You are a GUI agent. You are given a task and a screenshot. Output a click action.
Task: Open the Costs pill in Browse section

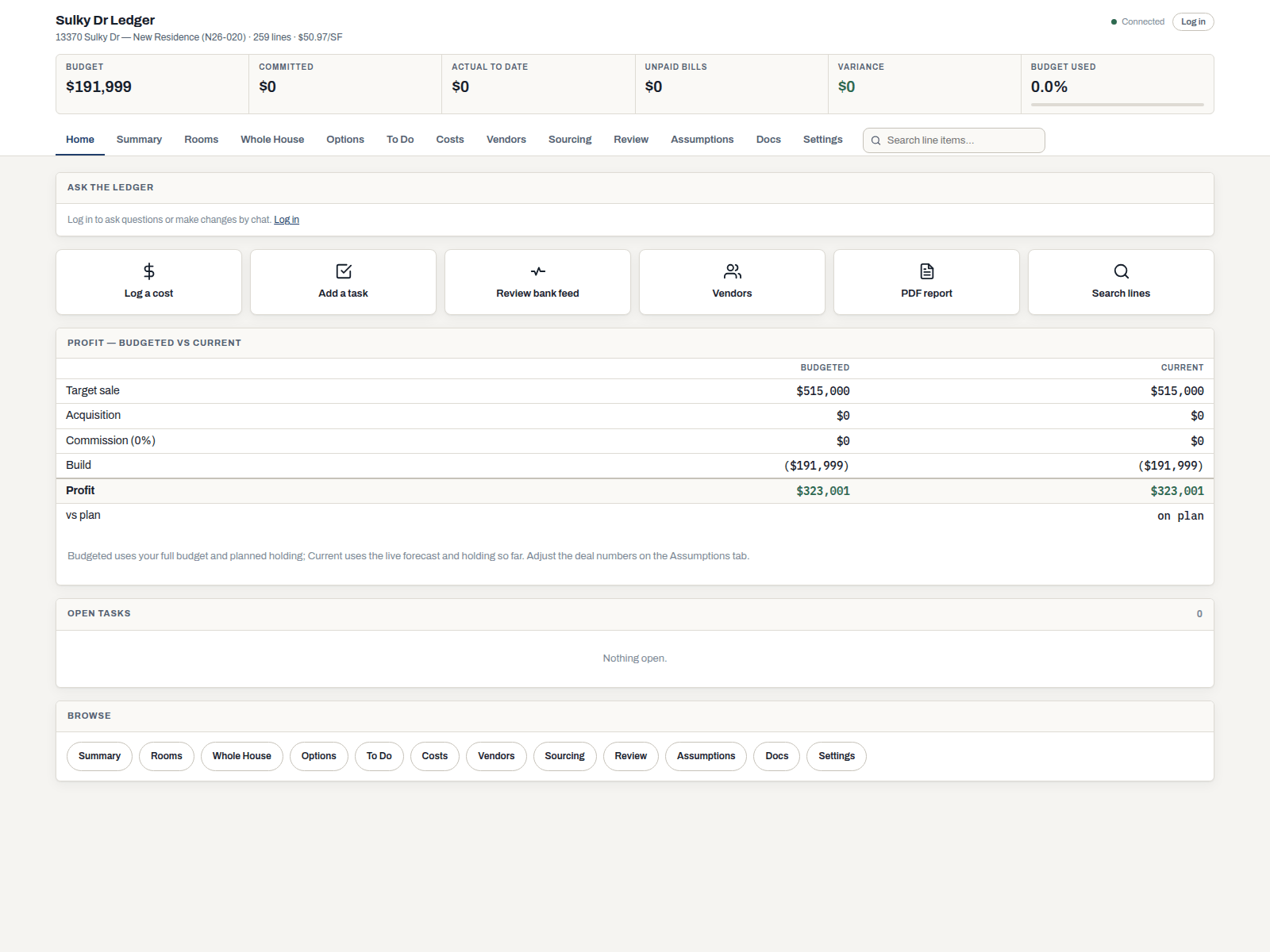[x=435, y=756]
